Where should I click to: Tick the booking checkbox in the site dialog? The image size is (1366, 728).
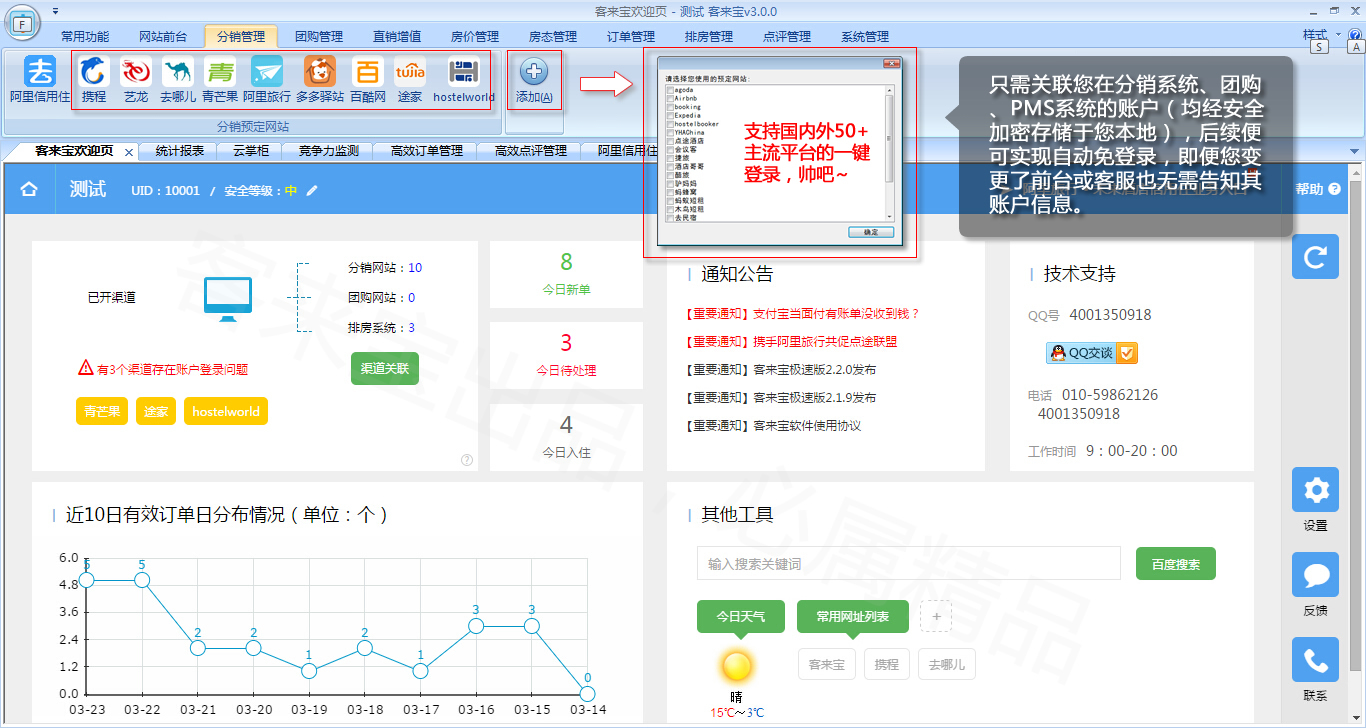[669, 107]
